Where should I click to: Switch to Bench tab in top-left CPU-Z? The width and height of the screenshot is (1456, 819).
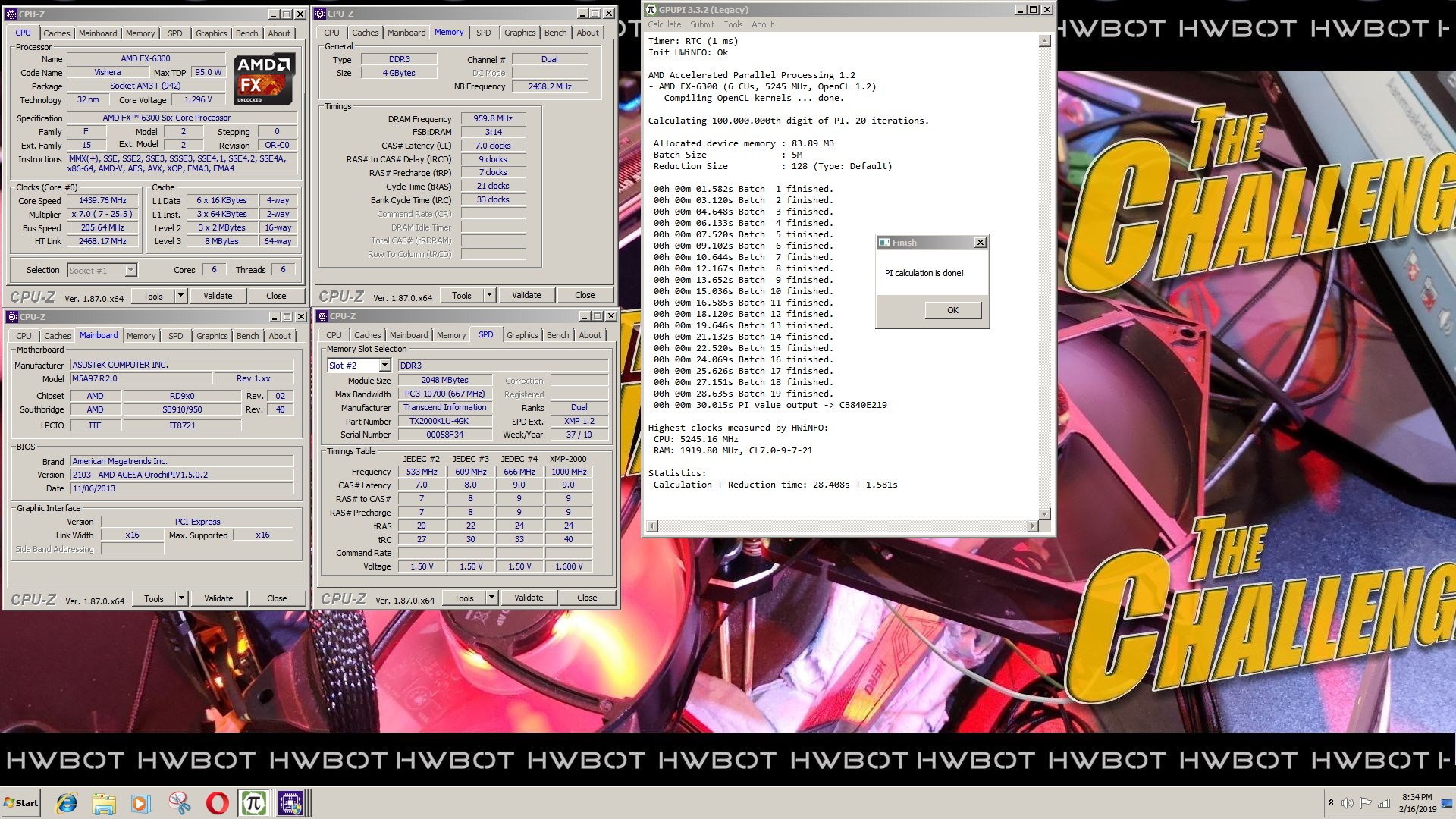pyautogui.click(x=246, y=33)
